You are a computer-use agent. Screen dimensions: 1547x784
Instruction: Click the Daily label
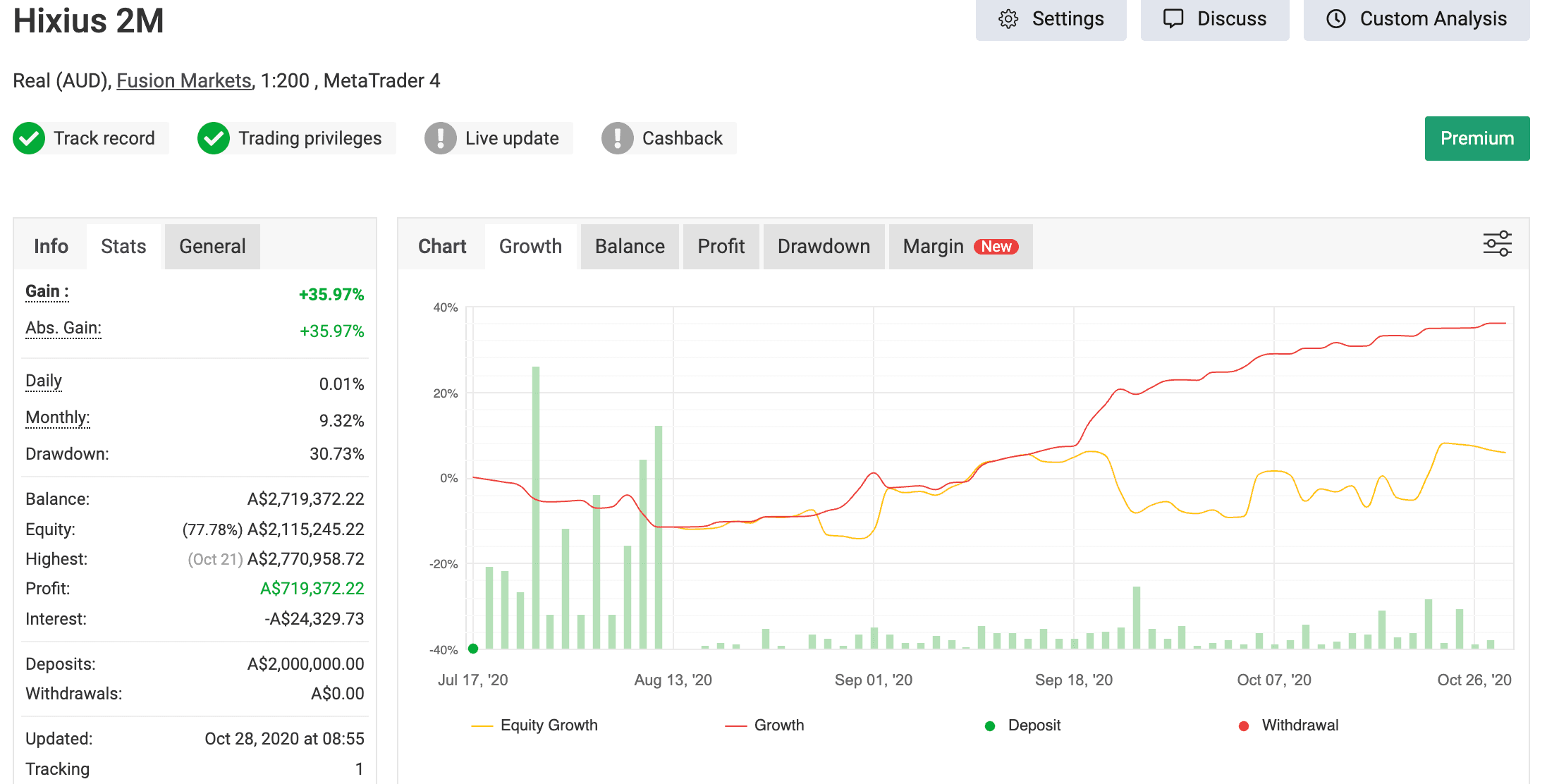coord(44,381)
